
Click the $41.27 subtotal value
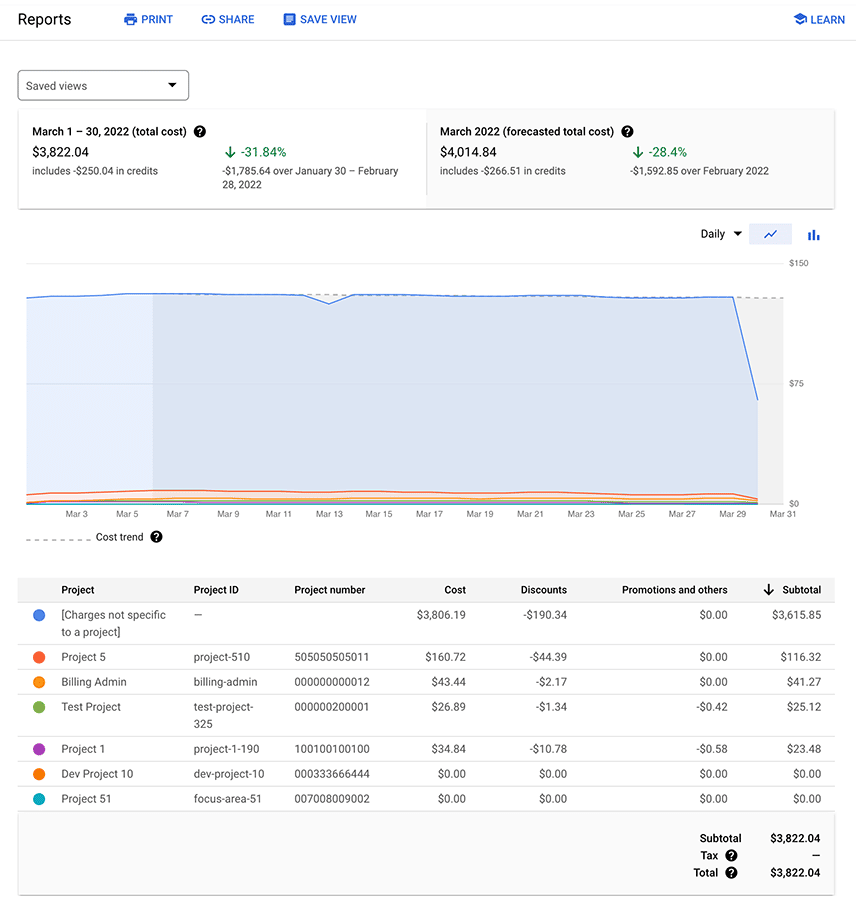pos(804,682)
